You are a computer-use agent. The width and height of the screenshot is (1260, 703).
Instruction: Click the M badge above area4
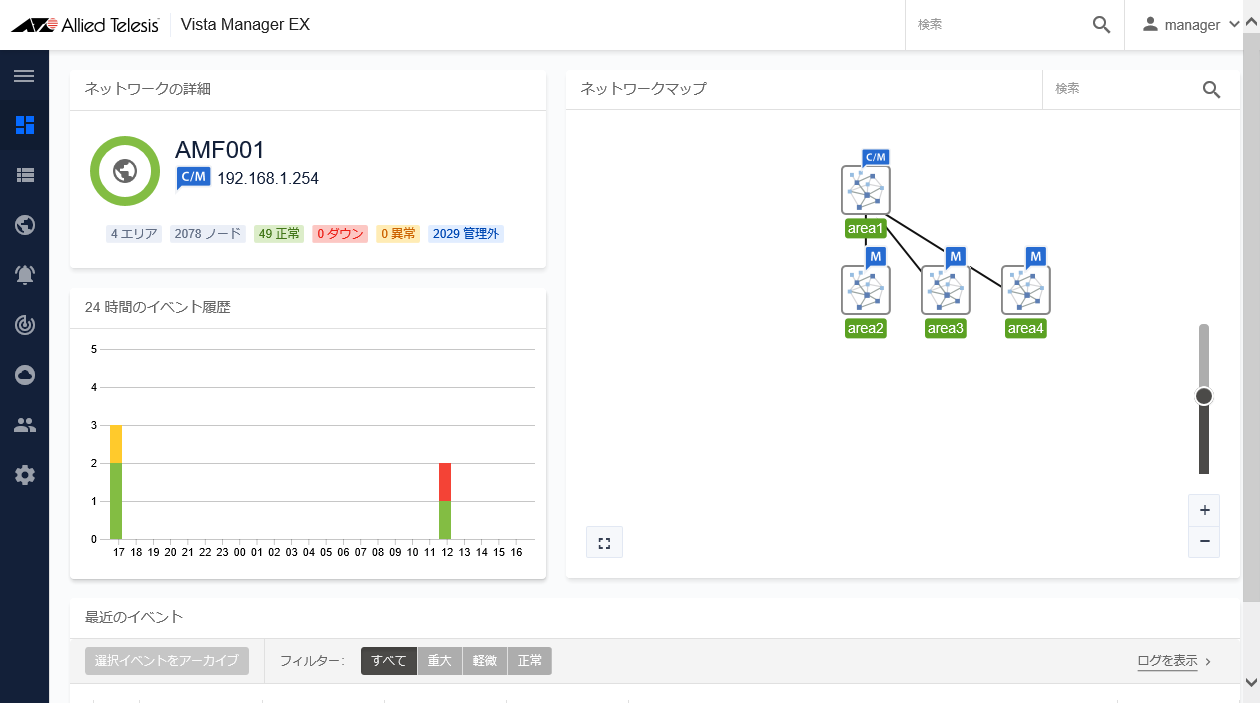click(1035, 256)
